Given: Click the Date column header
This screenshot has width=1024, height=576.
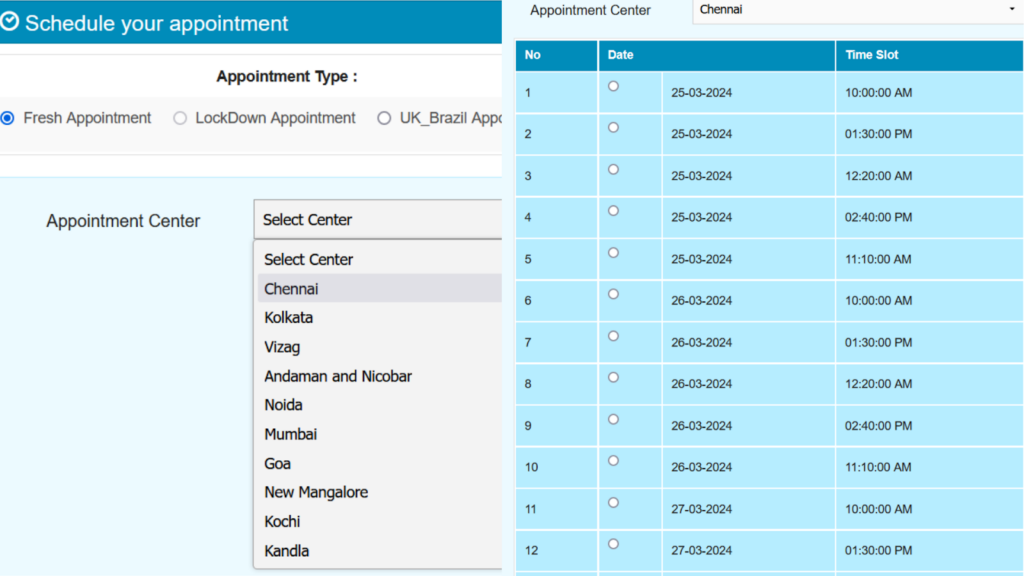Looking at the screenshot, I should pos(620,55).
